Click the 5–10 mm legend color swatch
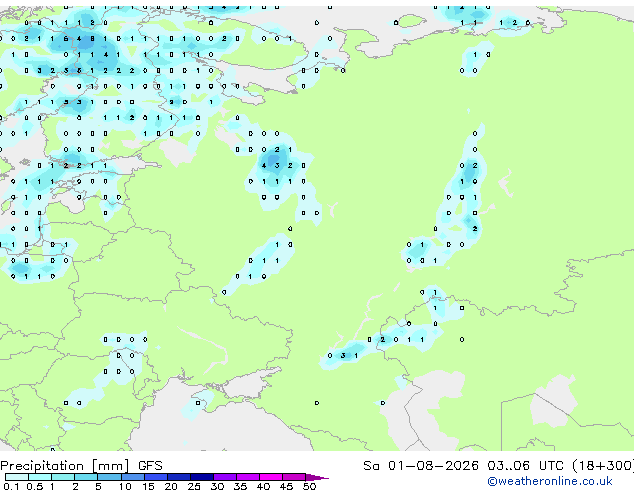634x490 pixels. 109,477
